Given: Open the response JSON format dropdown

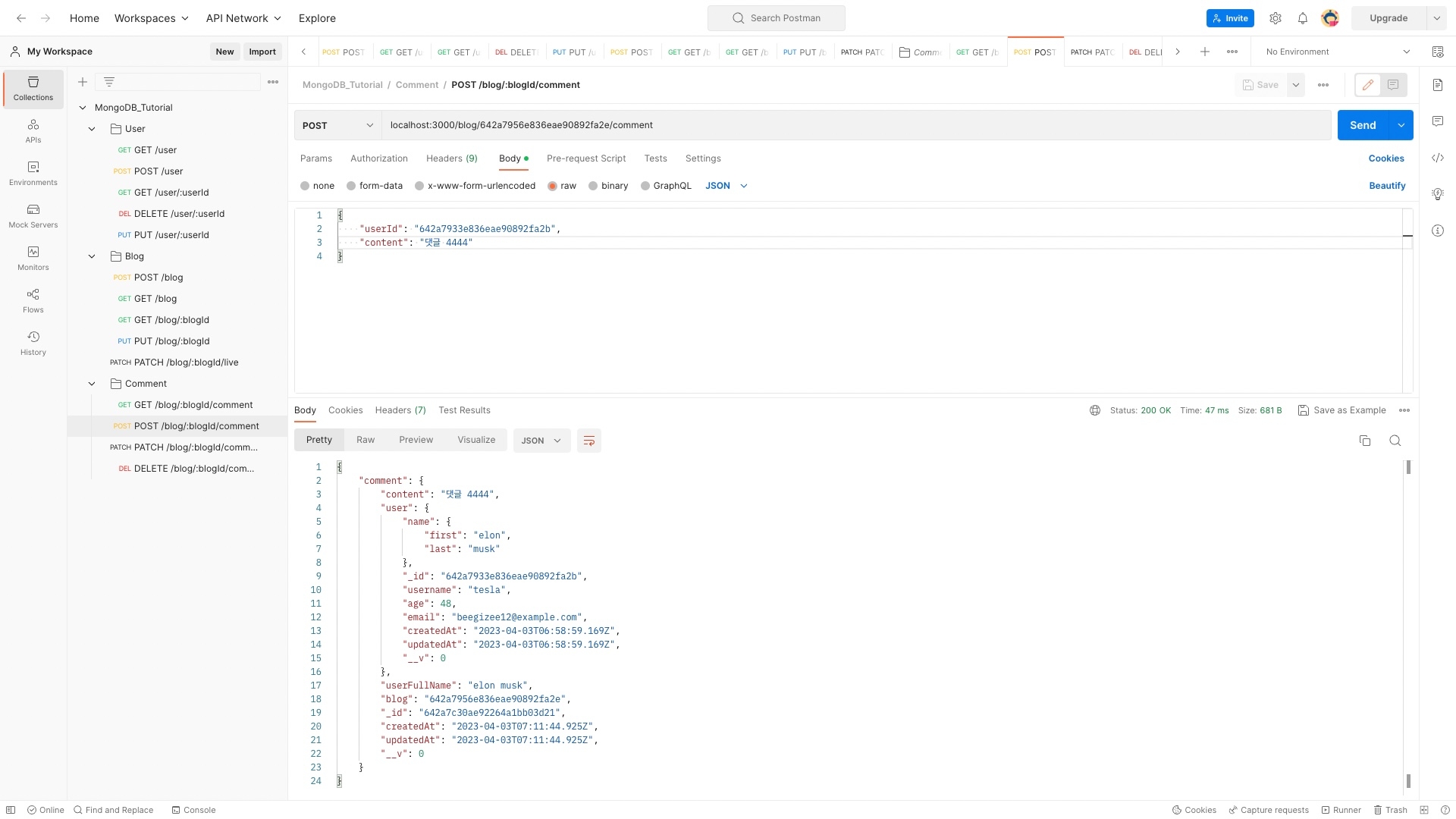Looking at the screenshot, I should point(541,441).
